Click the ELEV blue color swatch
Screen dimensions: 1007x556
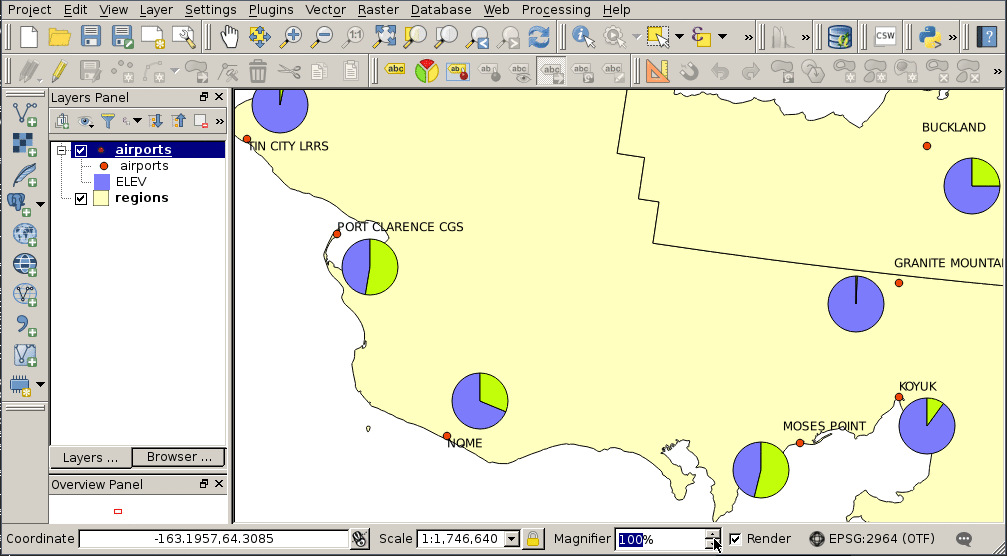tap(101, 182)
